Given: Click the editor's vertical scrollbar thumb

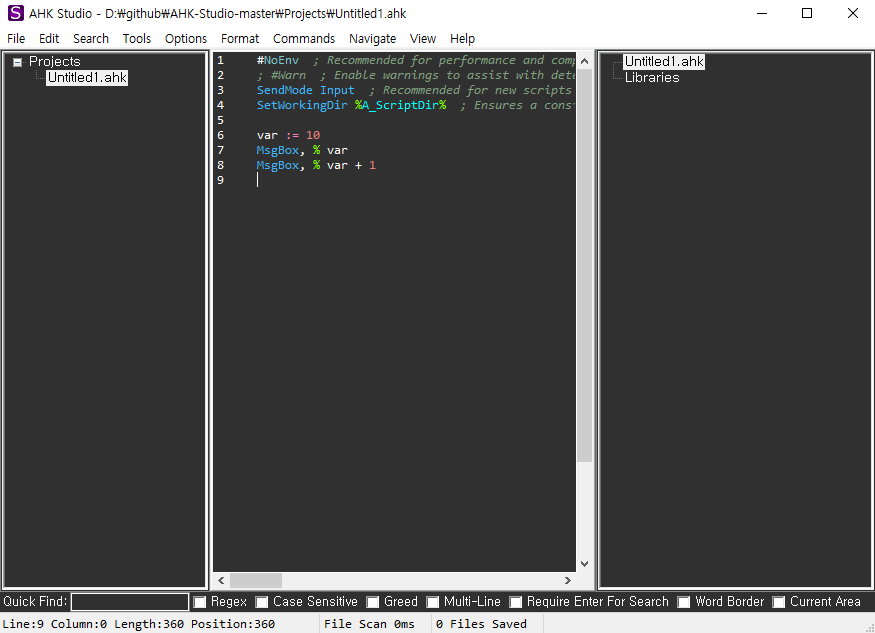Looking at the screenshot, I should [x=584, y=260].
